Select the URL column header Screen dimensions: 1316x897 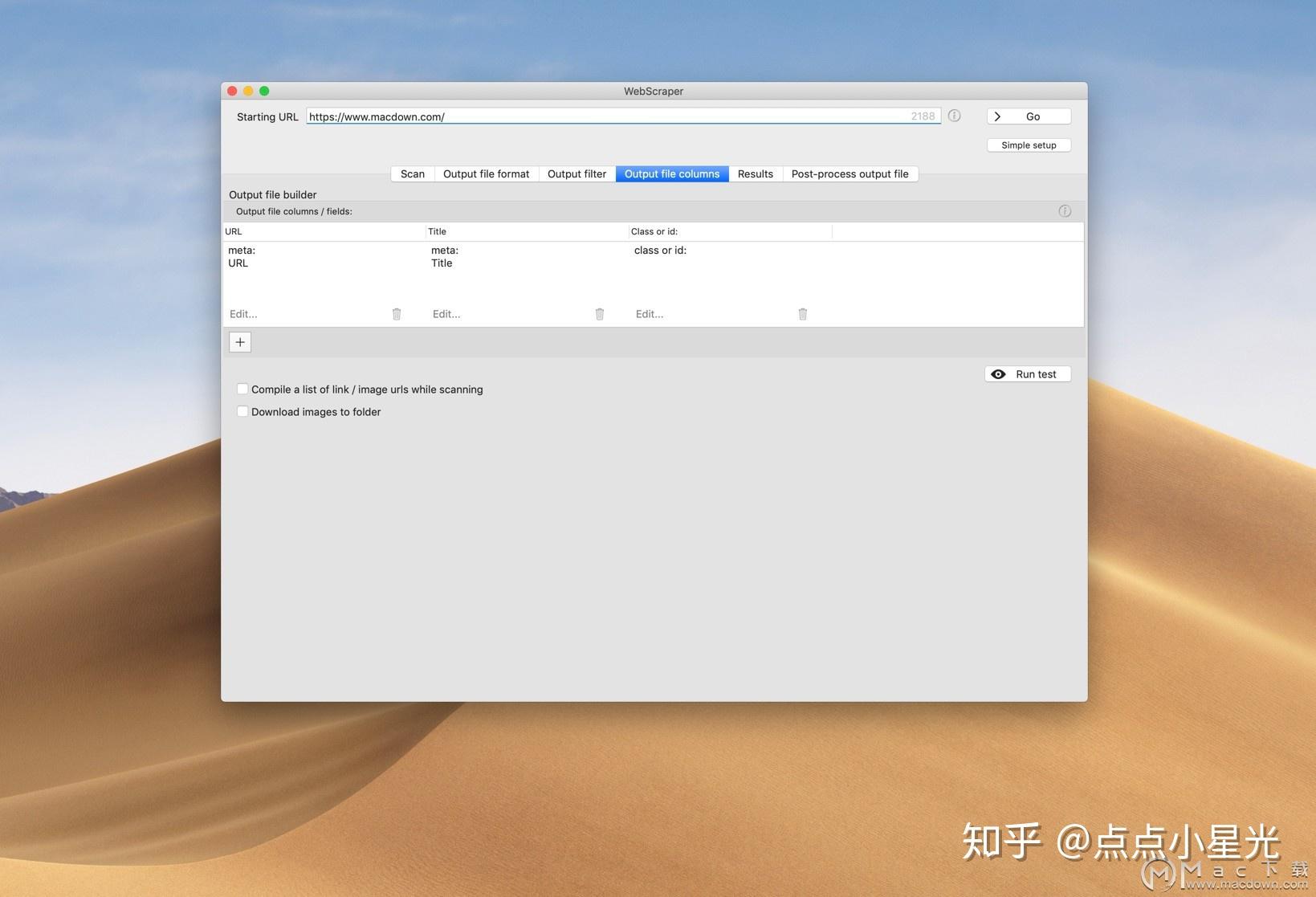pos(324,231)
